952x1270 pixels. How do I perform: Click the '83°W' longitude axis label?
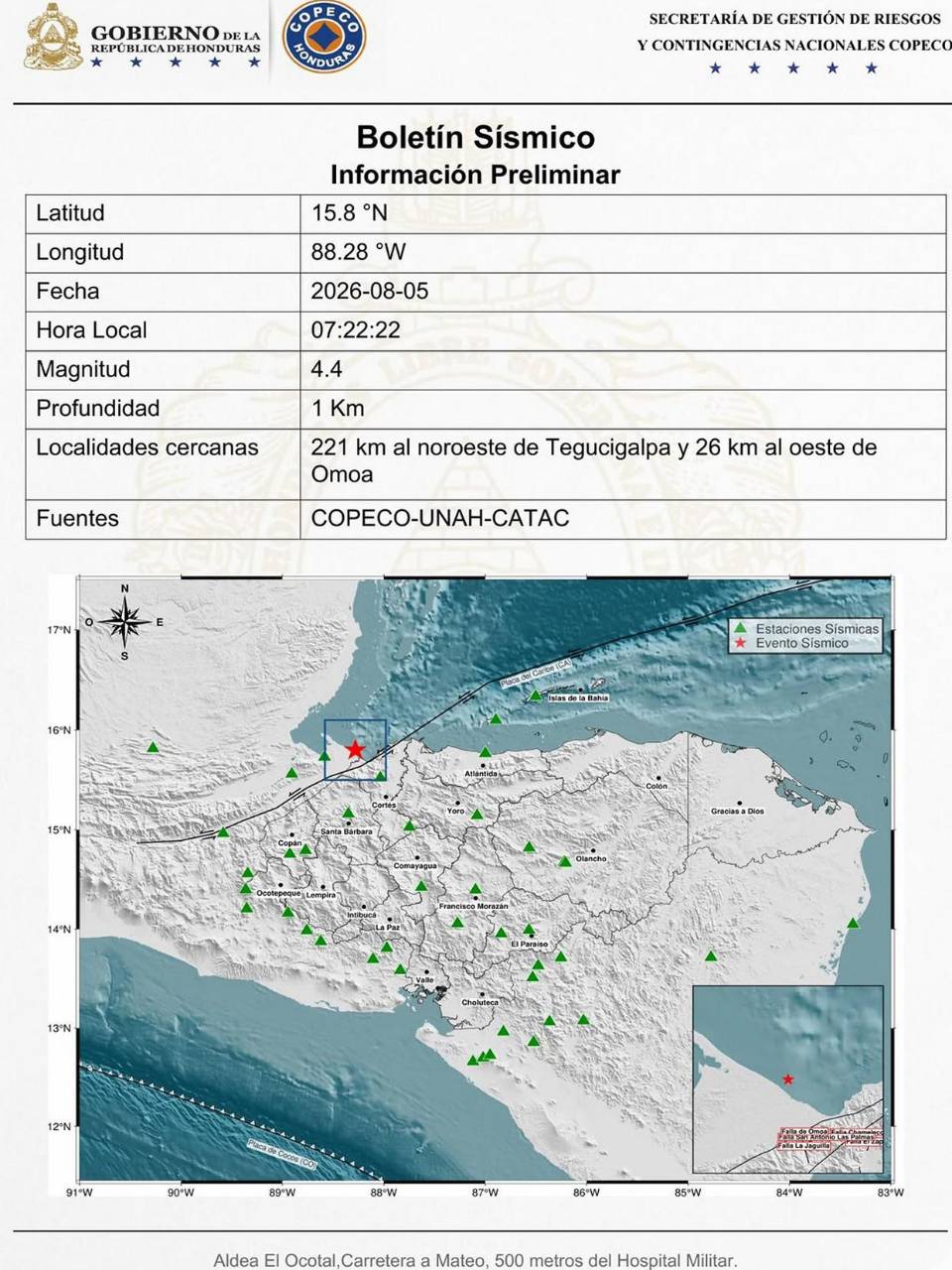pyautogui.click(x=891, y=1193)
